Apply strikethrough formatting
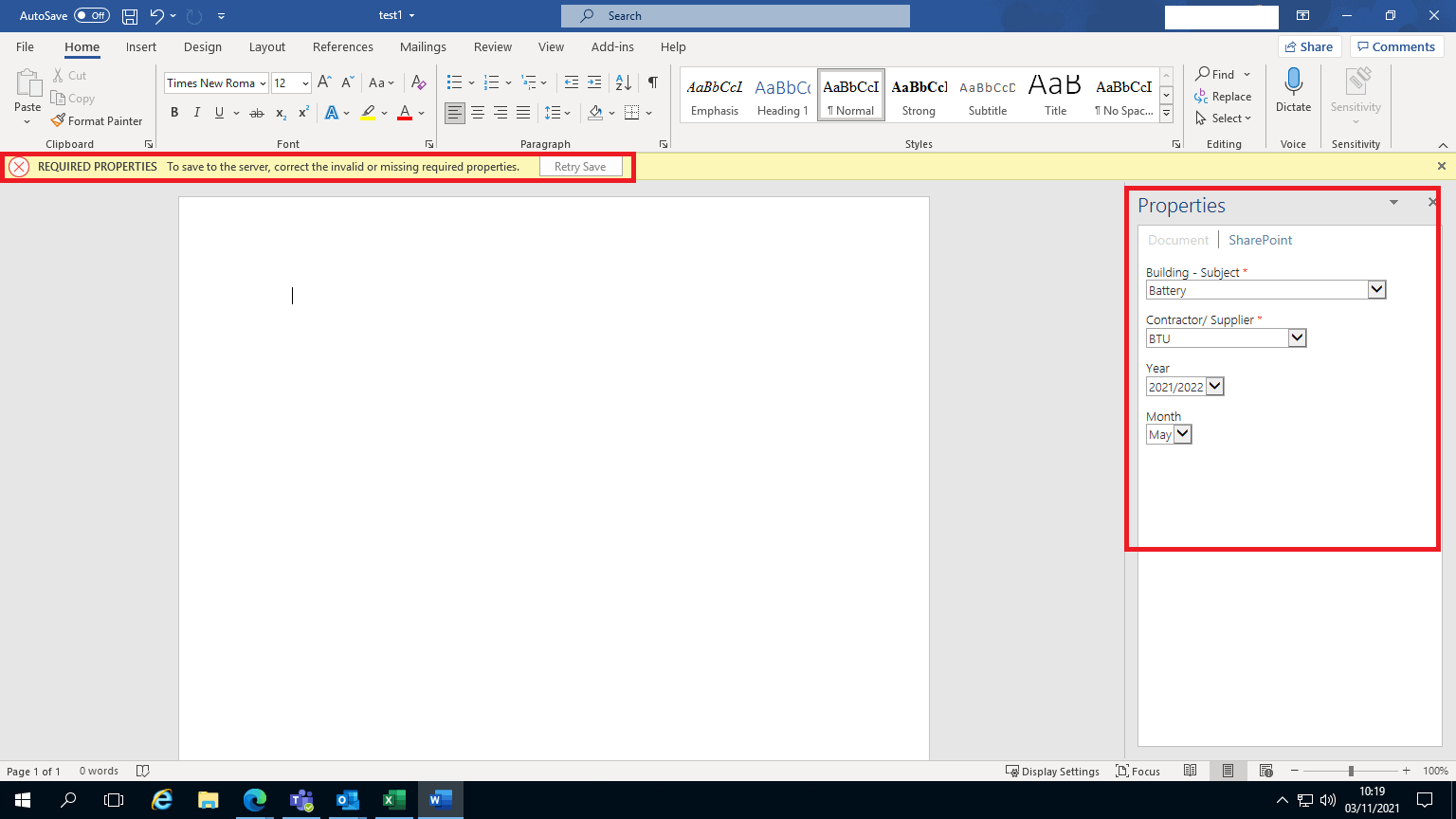This screenshot has height=819, width=1456. (x=256, y=113)
